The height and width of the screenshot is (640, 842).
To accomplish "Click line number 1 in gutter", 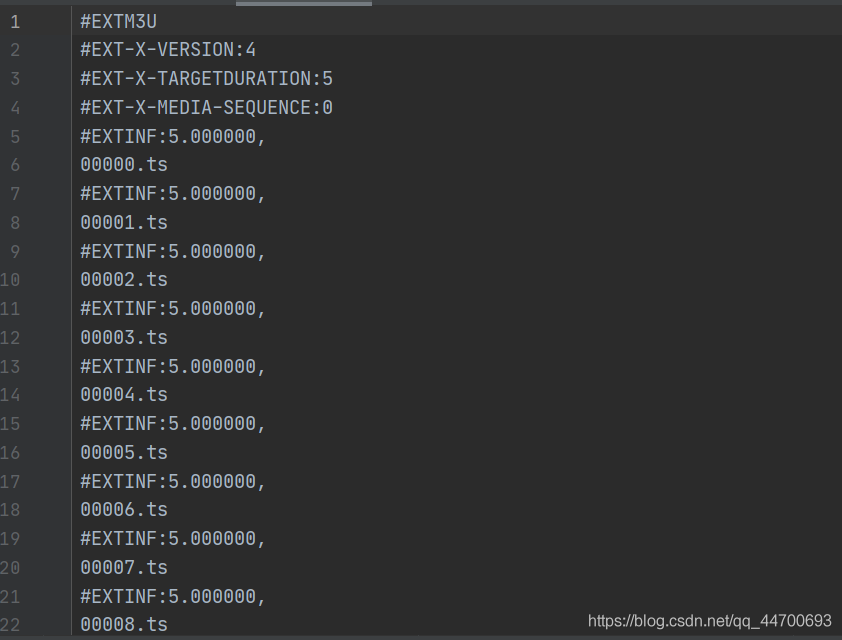I will tap(15, 22).
